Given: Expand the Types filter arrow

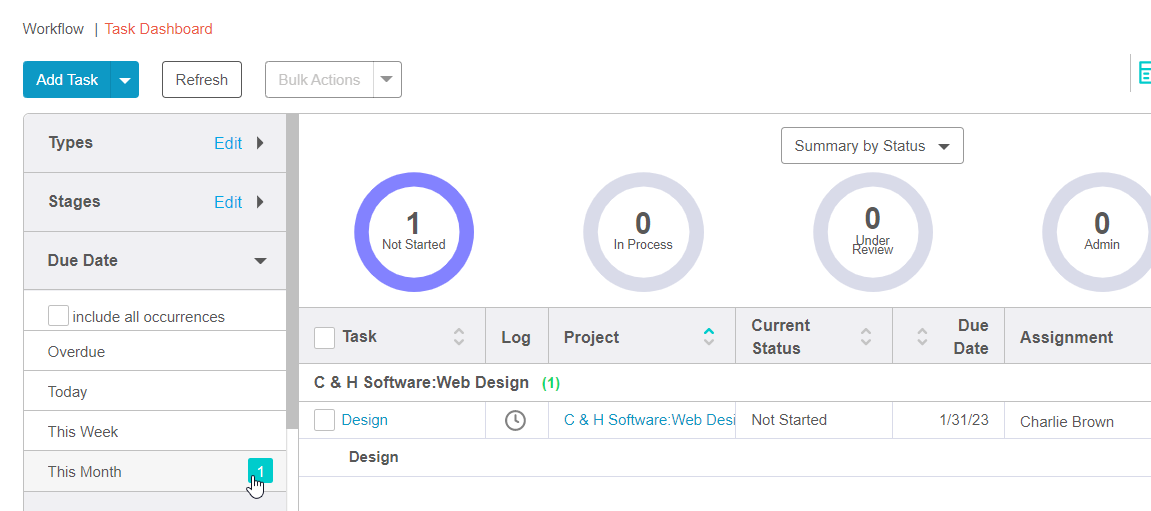Looking at the screenshot, I should pyautogui.click(x=260, y=143).
